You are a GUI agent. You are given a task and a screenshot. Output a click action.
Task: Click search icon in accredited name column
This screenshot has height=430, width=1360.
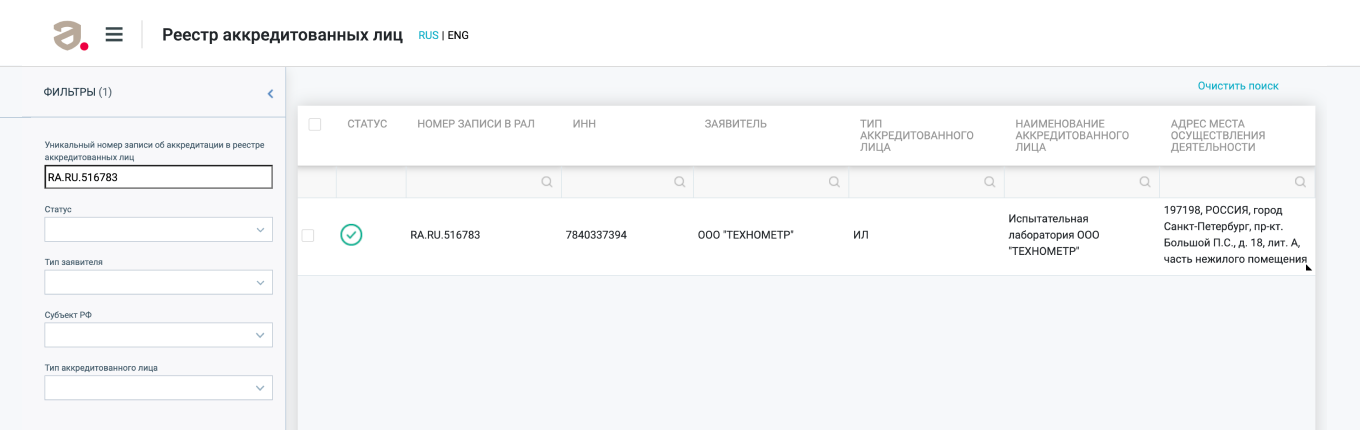pyautogui.click(x=1145, y=182)
